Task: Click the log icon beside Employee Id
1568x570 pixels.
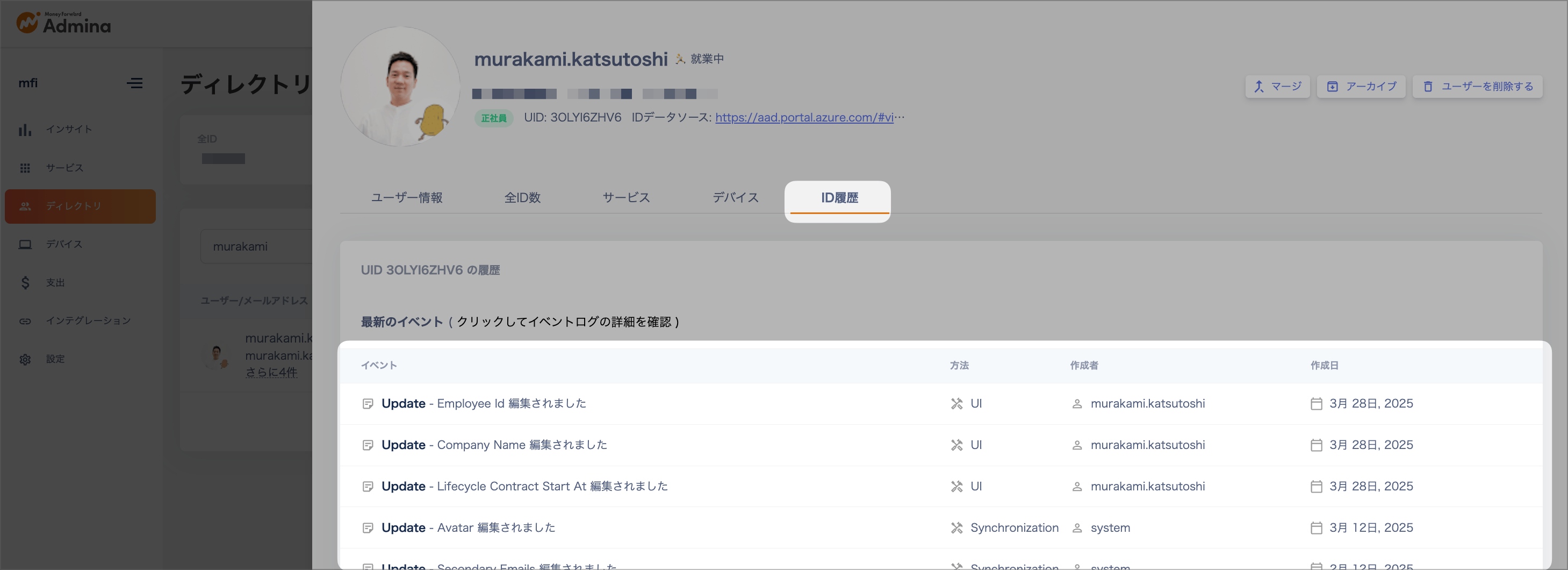Action: (368, 404)
